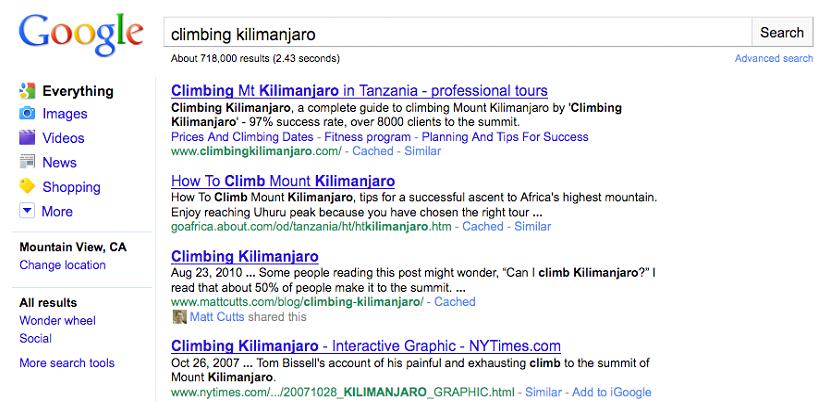The height and width of the screenshot is (418, 824).
Task: Expand More search tools
Action: 67,363
